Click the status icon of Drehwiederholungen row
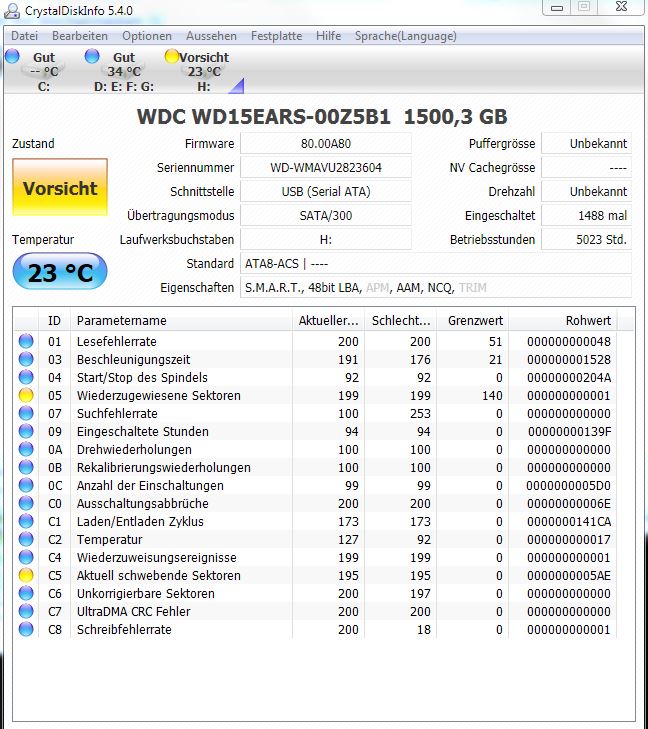 click(x=26, y=449)
